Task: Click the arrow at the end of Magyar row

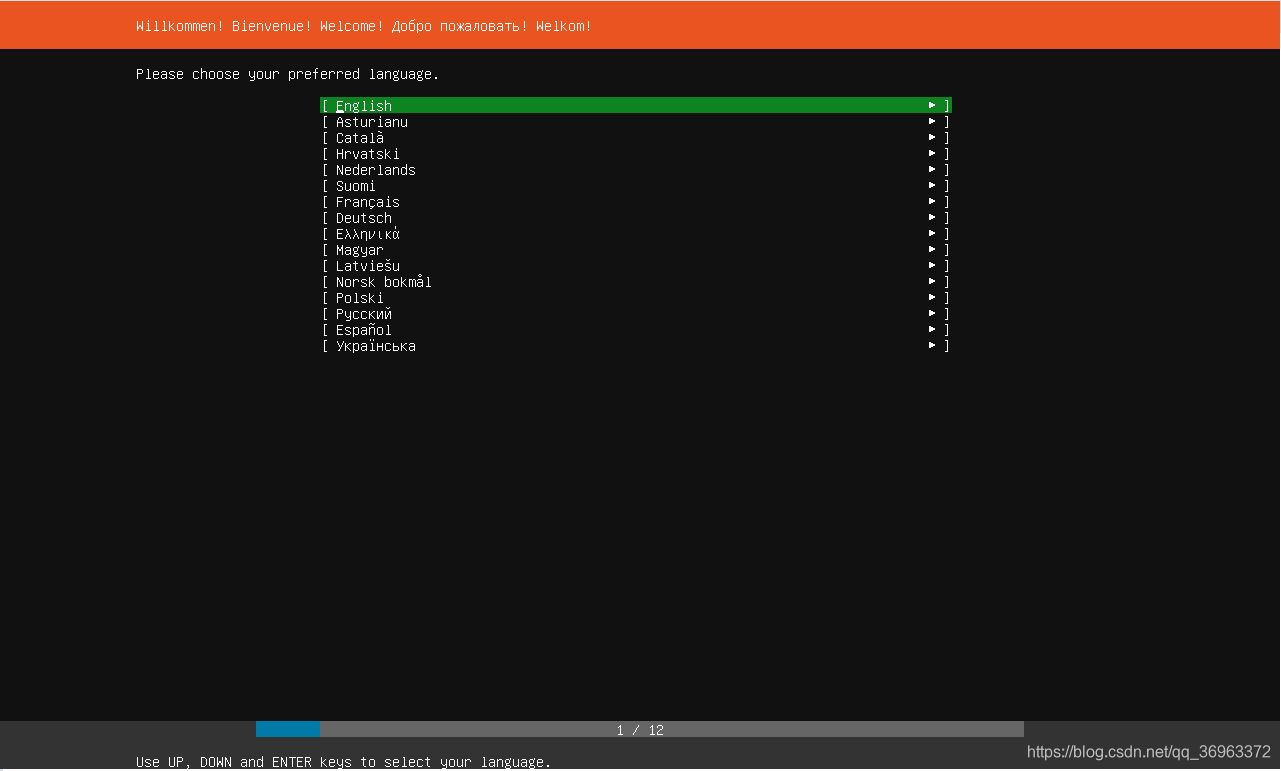Action: [x=932, y=249]
